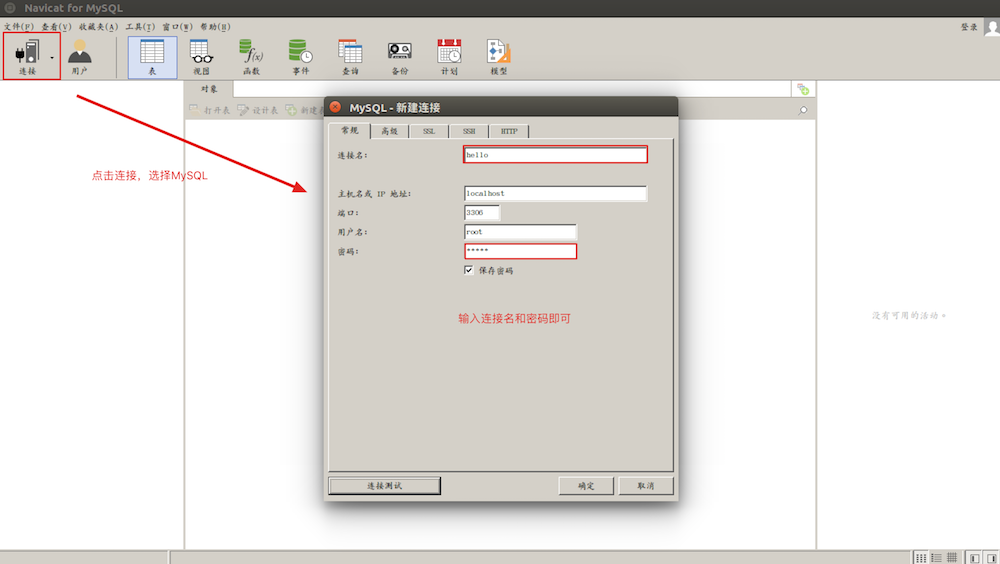This screenshot has width=1000, height=564.
Task: Toggle the 保存密码 save password checkbox
Action: click(469, 270)
